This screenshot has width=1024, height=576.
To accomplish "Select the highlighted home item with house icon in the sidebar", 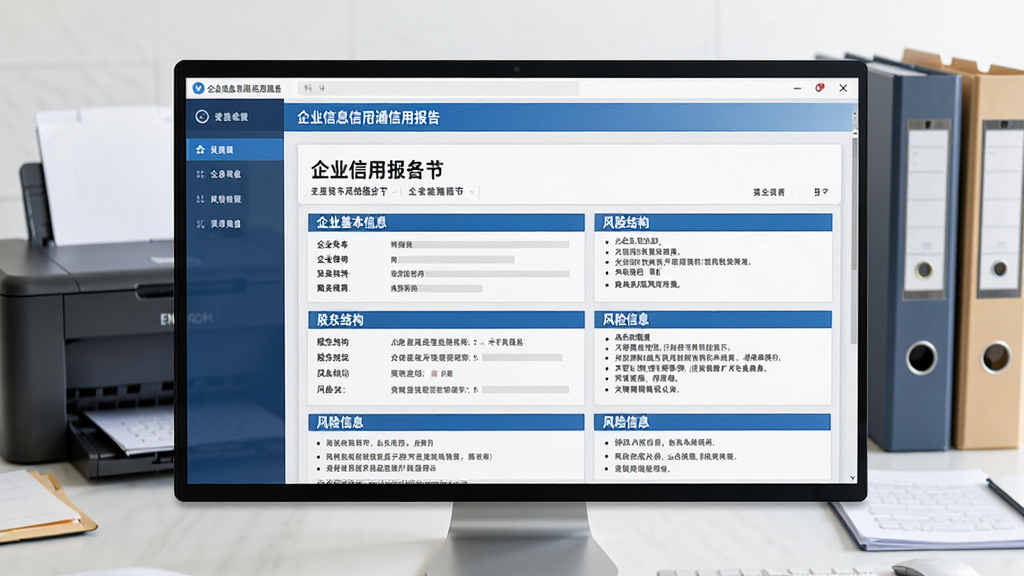I will pyautogui.click(x=235, y=150).
